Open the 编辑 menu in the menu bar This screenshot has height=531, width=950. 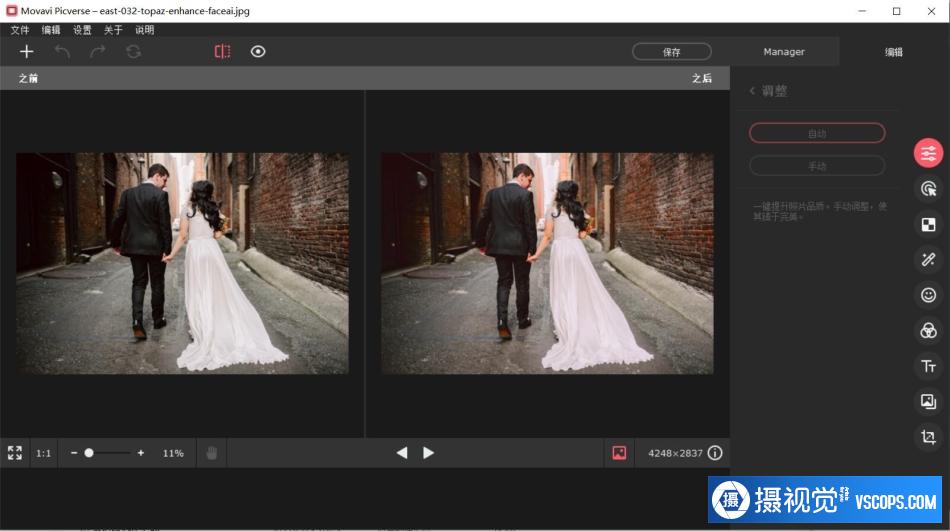51,30
